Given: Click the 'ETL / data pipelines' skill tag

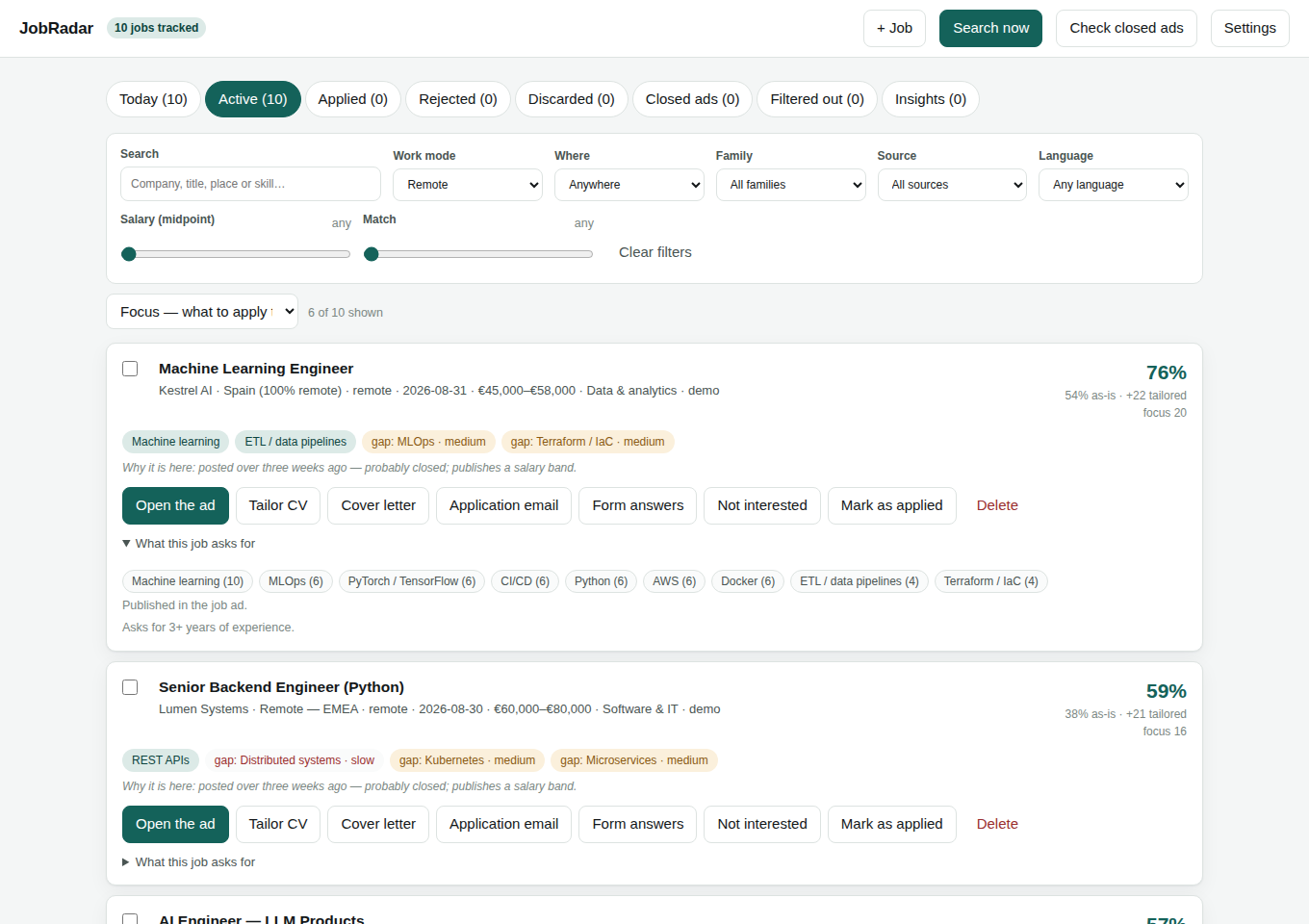Looking at the screenshot, I should [x=295, y=442].
